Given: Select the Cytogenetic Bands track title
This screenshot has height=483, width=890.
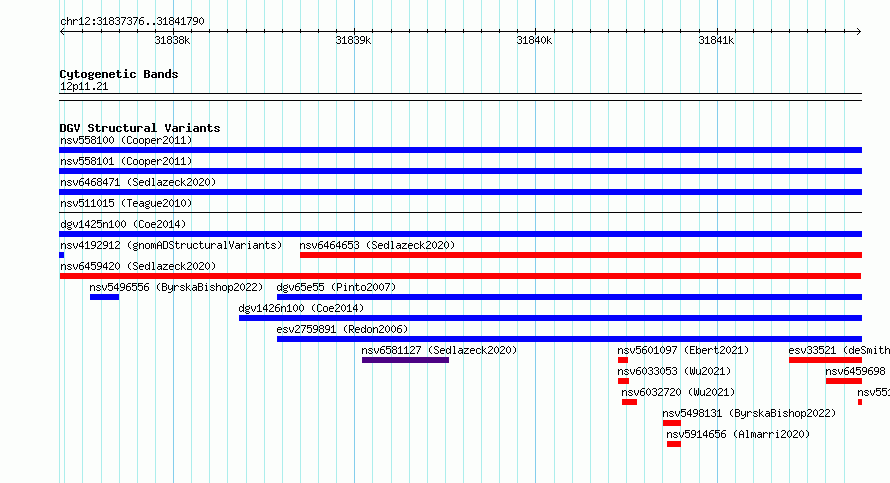Looking at the screenshot, I should point(119,74).
